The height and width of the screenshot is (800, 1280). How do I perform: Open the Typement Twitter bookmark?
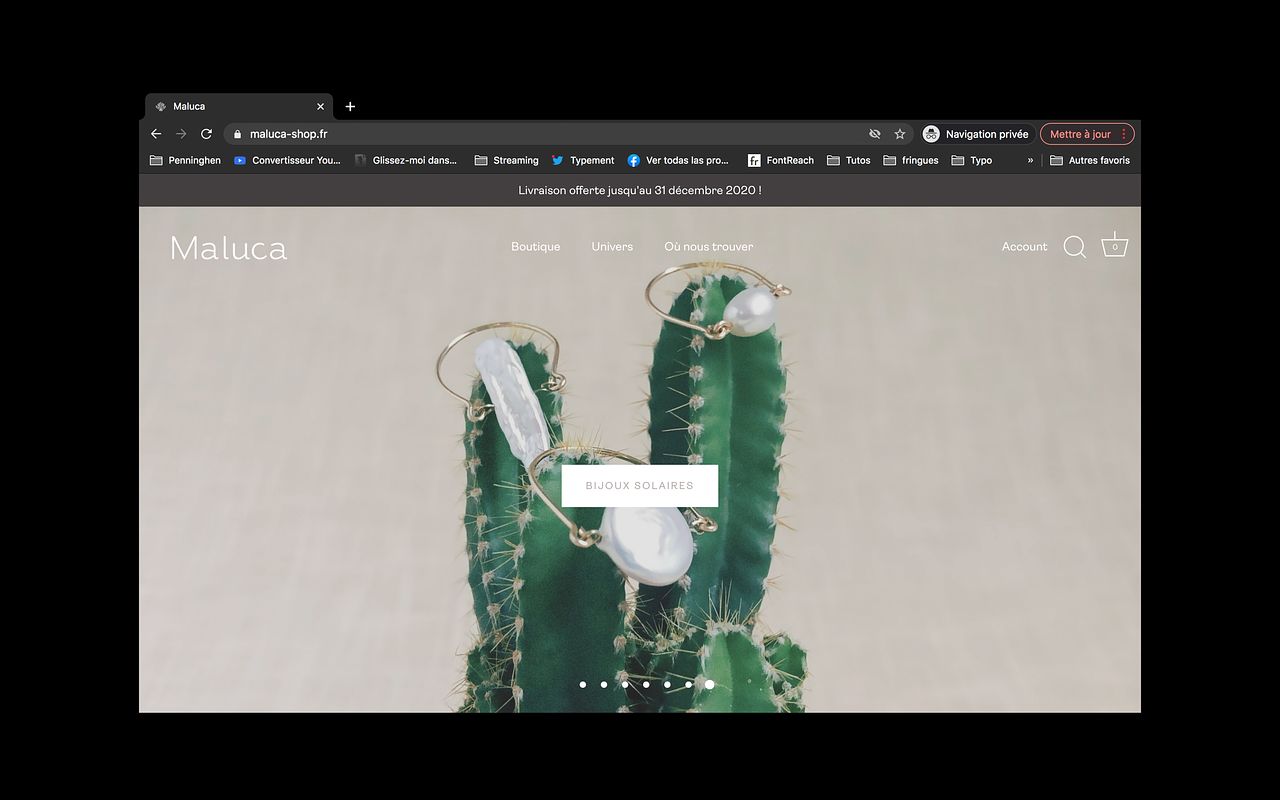pyautogui.click(x=583, y=160)
